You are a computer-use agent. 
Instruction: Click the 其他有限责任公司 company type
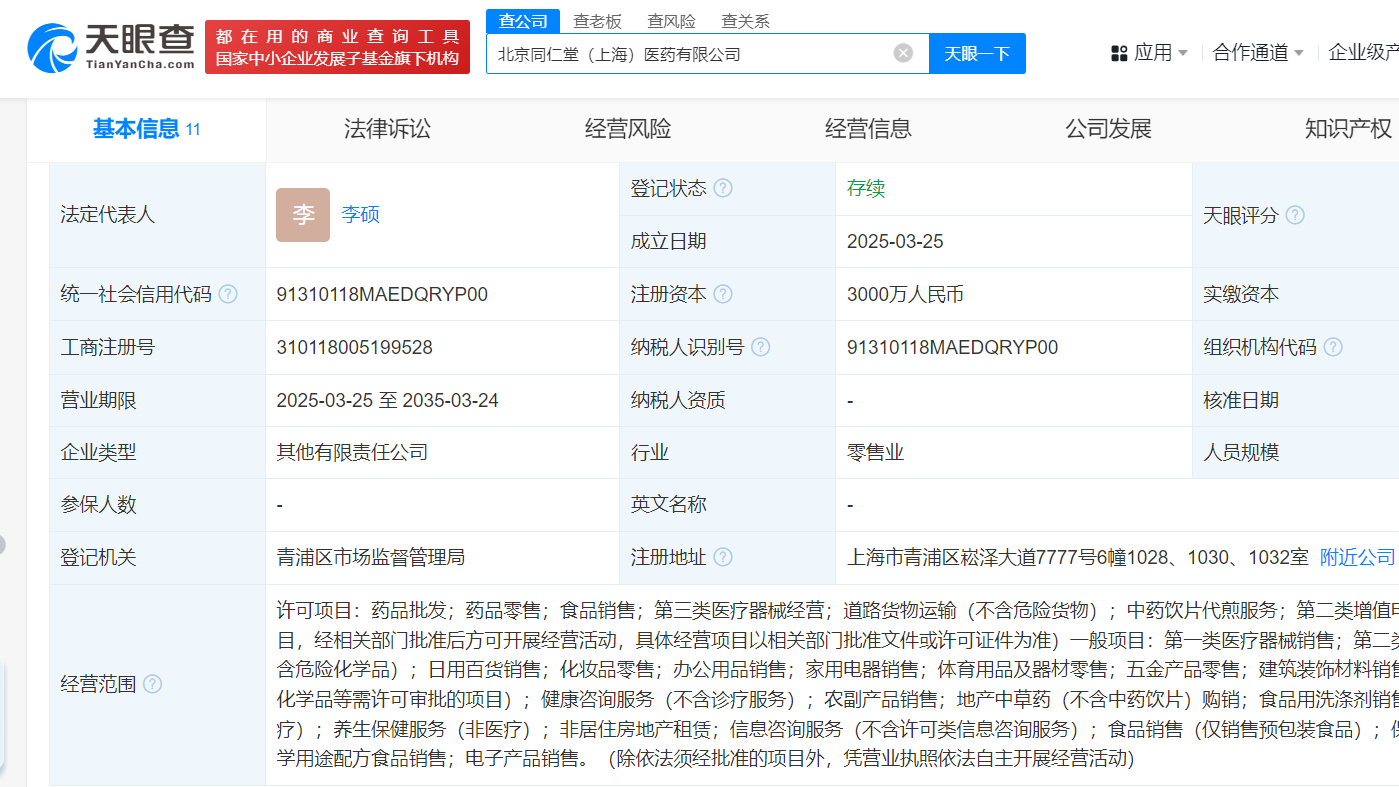[353, 452]
